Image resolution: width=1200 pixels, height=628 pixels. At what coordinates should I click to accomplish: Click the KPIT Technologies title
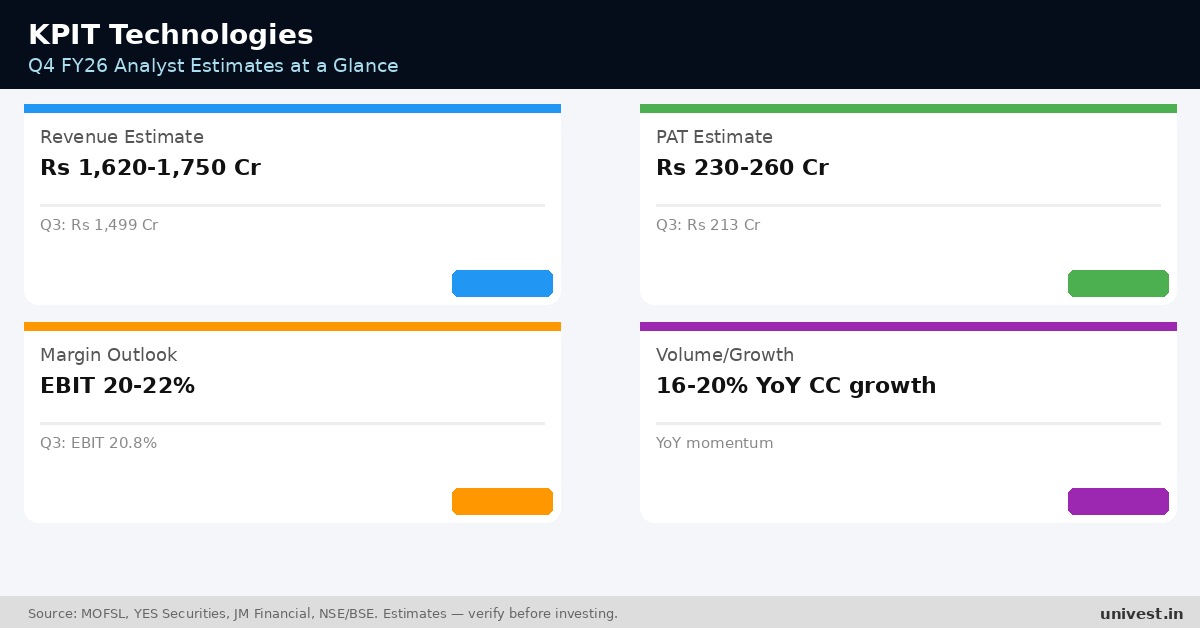coord(171,35)
